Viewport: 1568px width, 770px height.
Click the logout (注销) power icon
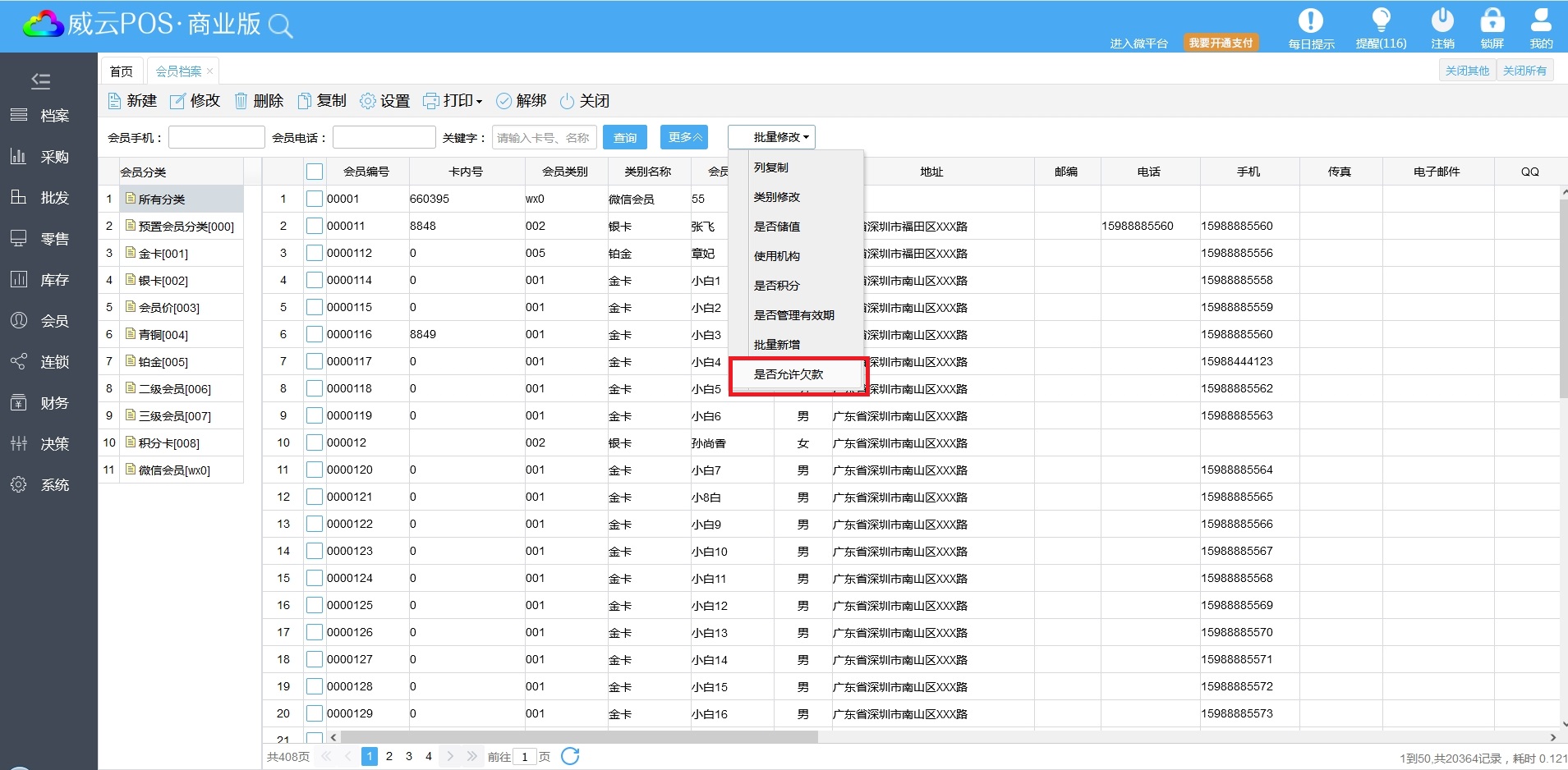pyautogui.click(x=1442, y=21)
